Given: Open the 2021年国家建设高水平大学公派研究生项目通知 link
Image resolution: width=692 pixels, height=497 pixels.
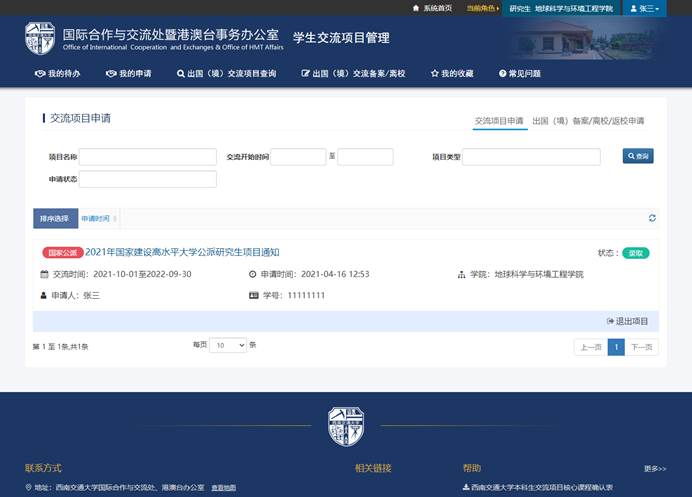Looking at the screenshot, I should click(182, 253).
